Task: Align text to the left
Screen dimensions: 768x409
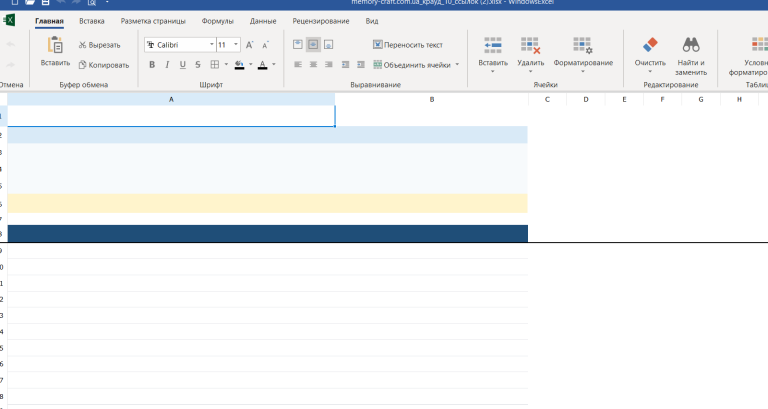Action: pos(298,65)
